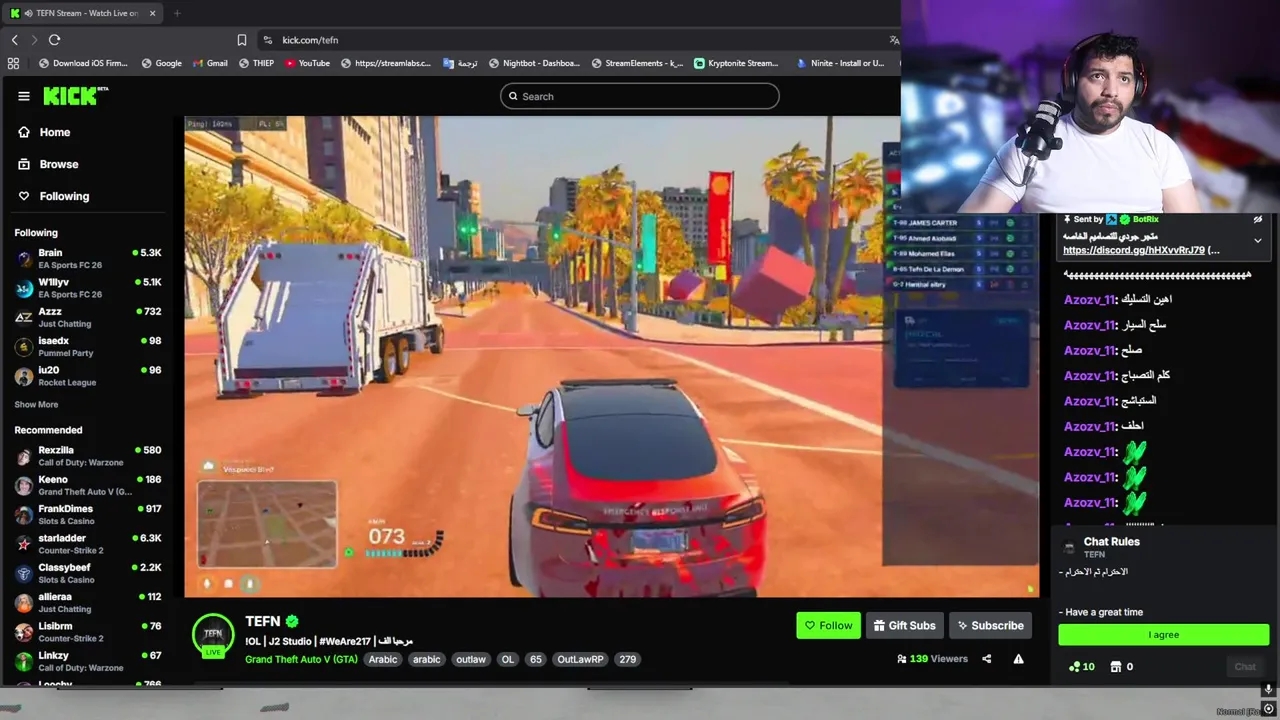This screenshot has width=1280, height=720.
Task: Select the outlaw tag
Action: point(471,659)
